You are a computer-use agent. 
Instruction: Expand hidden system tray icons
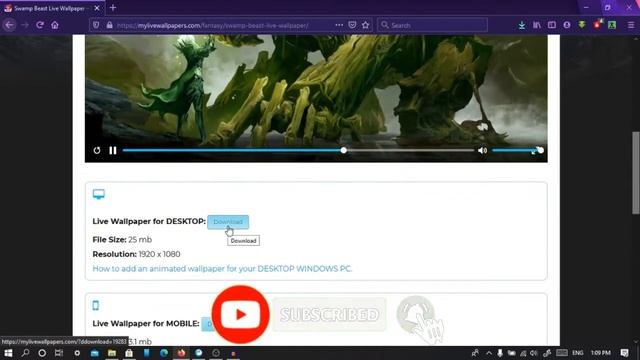[x=489, y=353]
